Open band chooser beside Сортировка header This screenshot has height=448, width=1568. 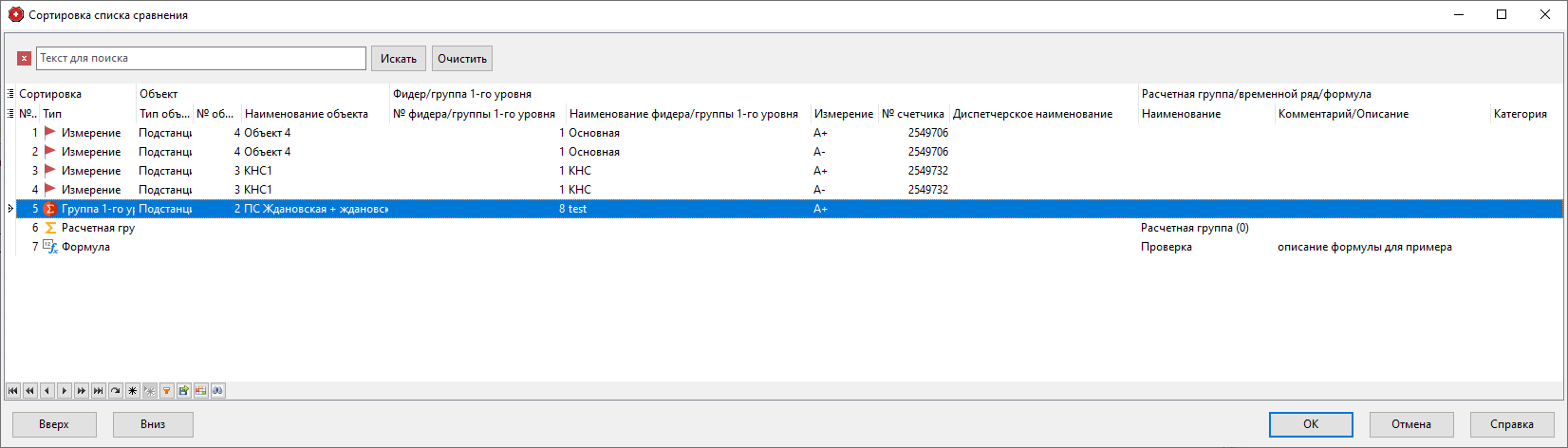pyautogui.click(x=10, y=94)
